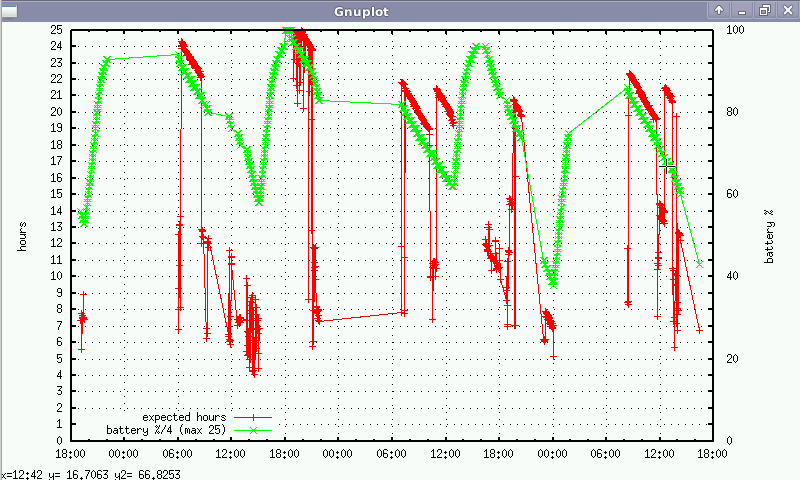
Task: Click the "battery %" right axis label
Action: click(x=769, y=236)
